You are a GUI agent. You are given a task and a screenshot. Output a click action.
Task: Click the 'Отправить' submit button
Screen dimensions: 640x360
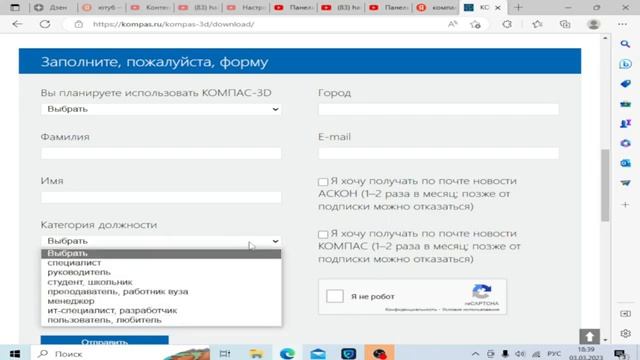[104, 340]
